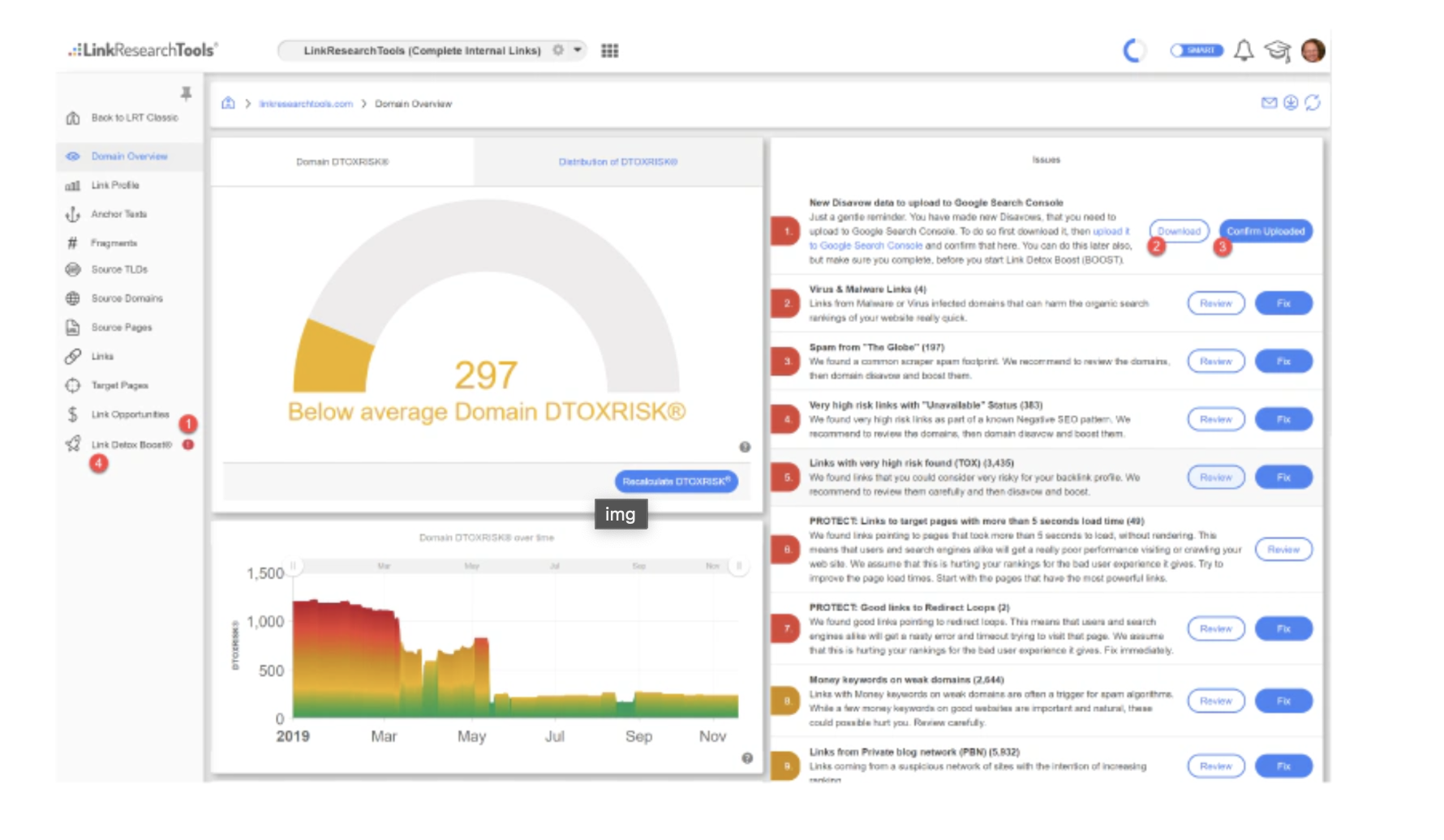The height and width of the screenshot is (840, 1444).
Task: Review Spam from The Globe issue
Action: click(1216, 361)
